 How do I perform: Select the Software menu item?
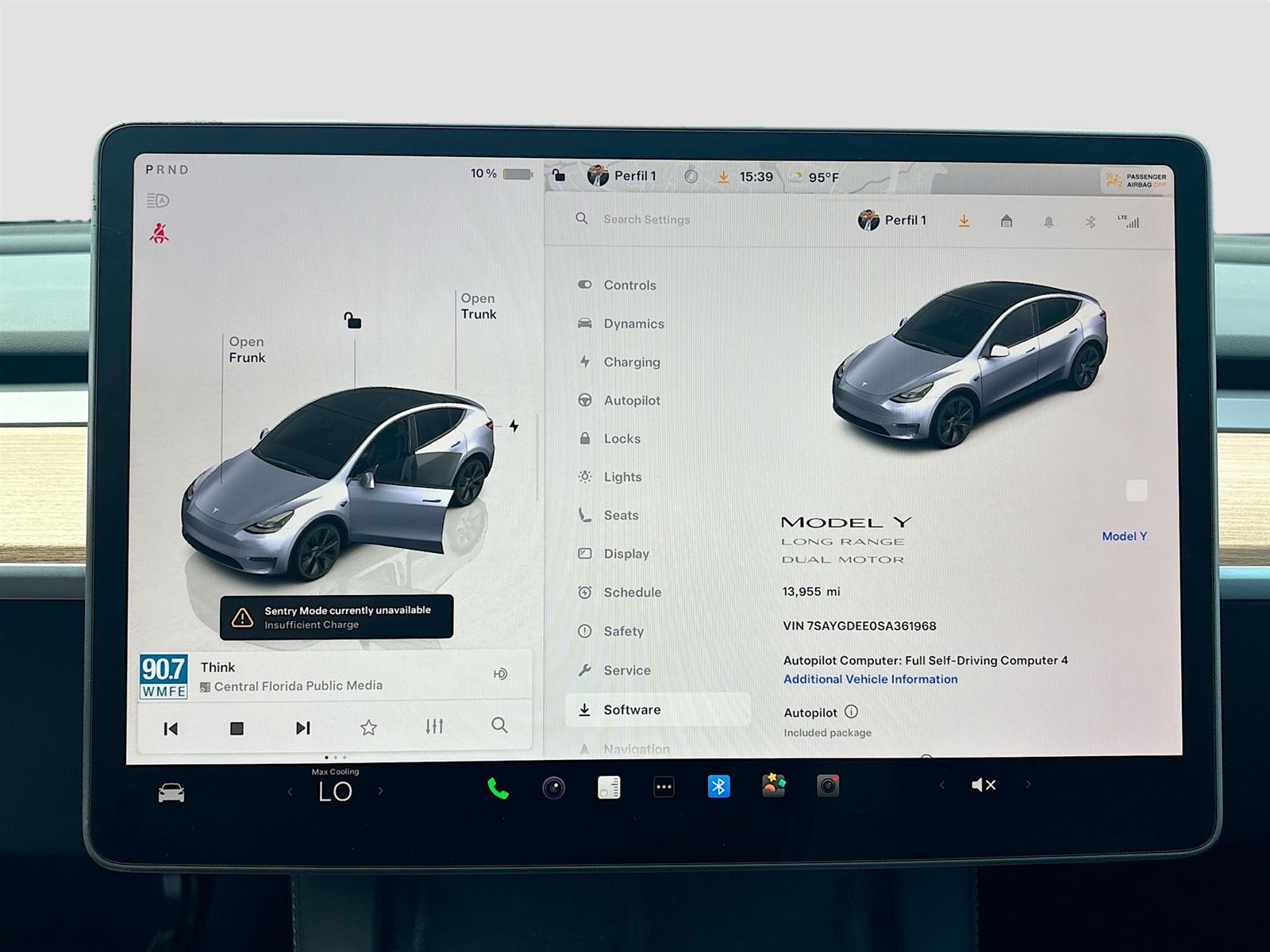tap(657, 710)
